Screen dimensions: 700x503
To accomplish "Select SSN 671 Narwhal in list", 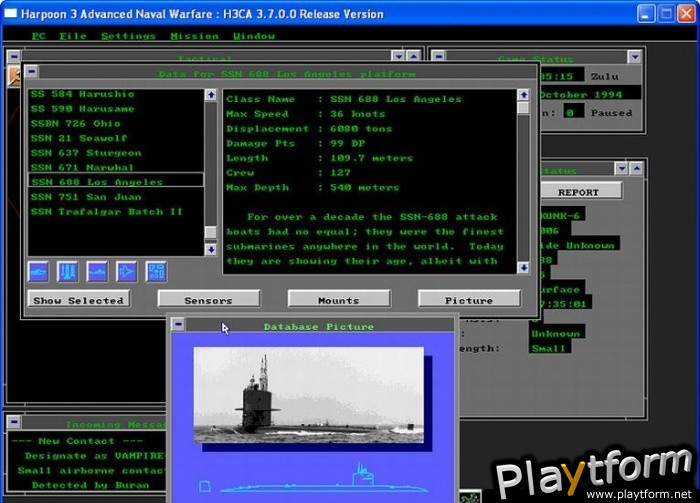I will click(x=116, y=167).
